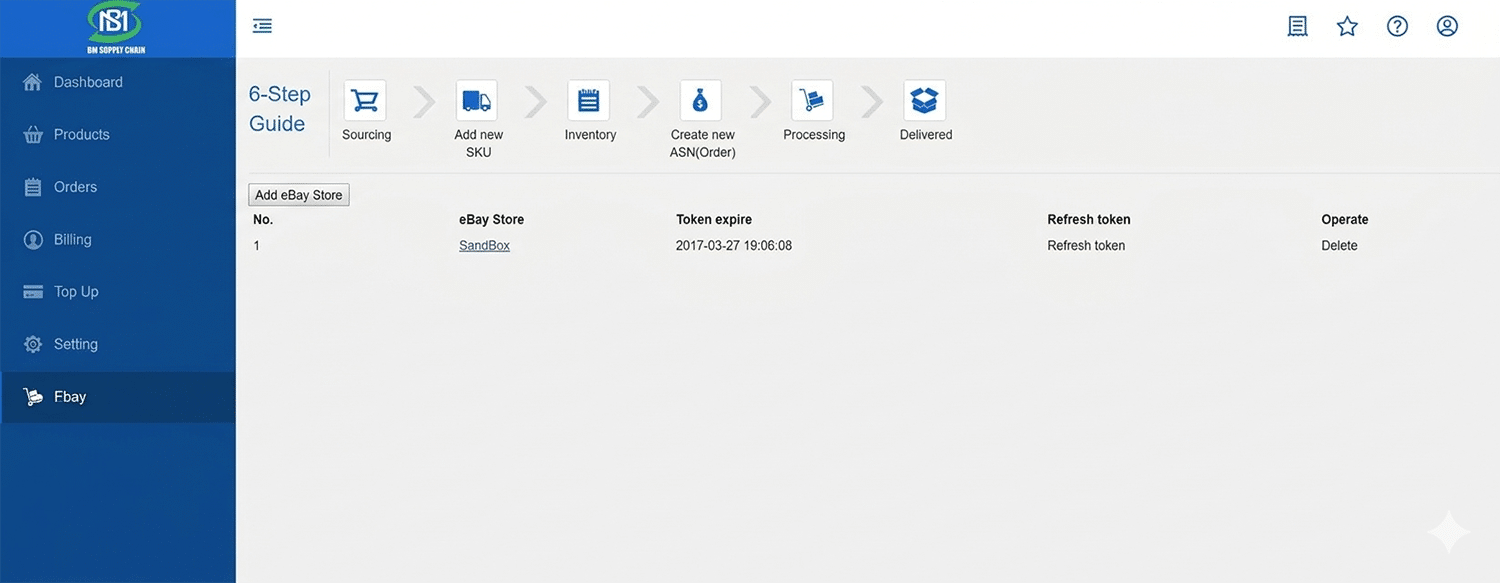Open the user account icon
The width and height of the screenshot is (1500, 583).
[1447, 25]
